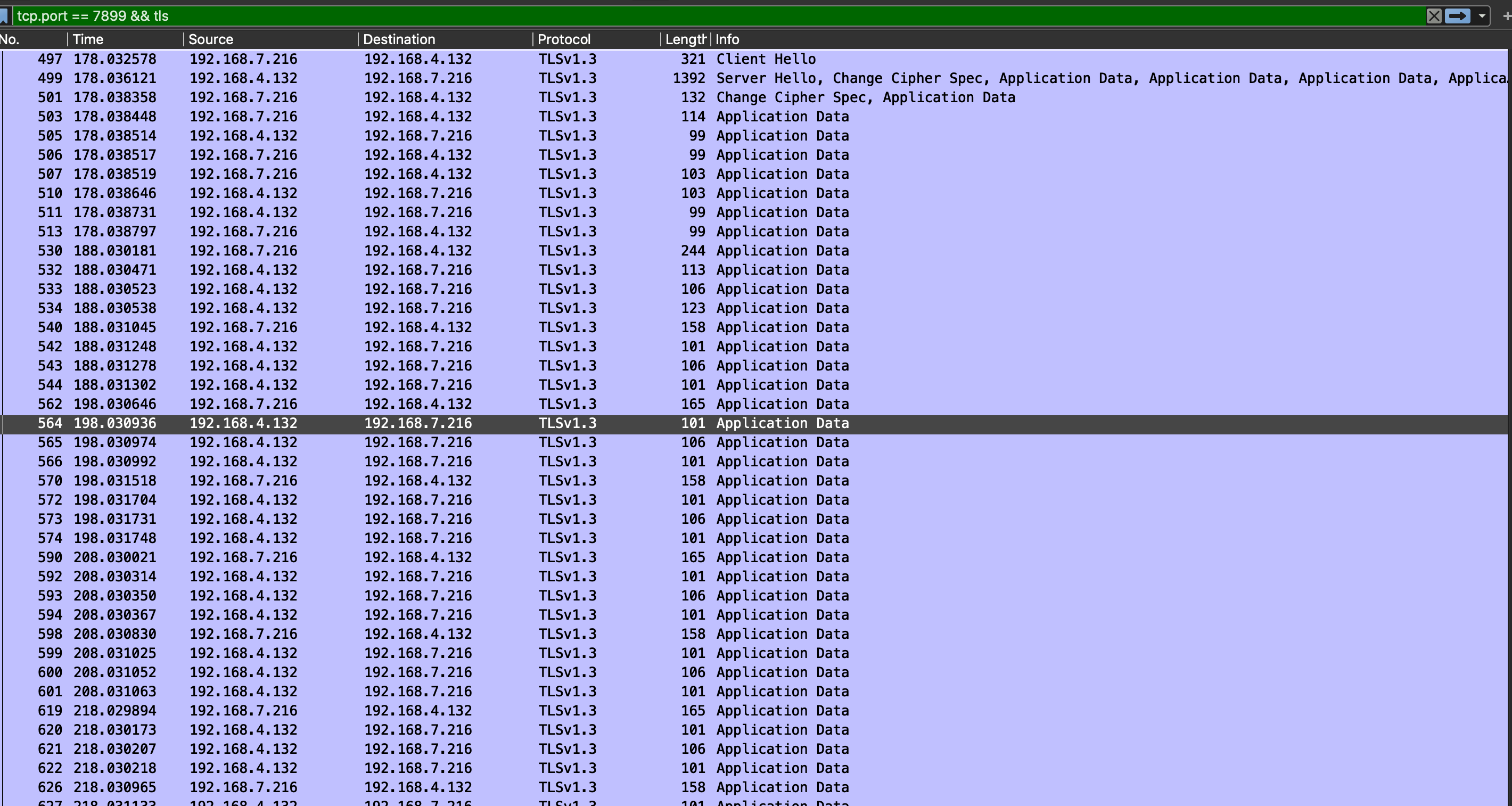Select packet 594 at time 208.030367
1512x806 pixels.
[x=755, y=615]
